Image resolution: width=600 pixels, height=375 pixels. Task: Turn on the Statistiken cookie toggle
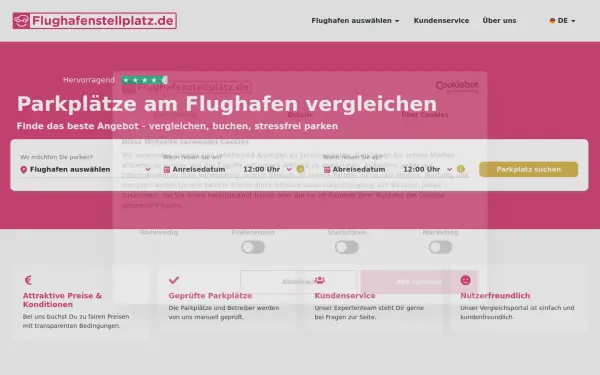click(347, 247)
